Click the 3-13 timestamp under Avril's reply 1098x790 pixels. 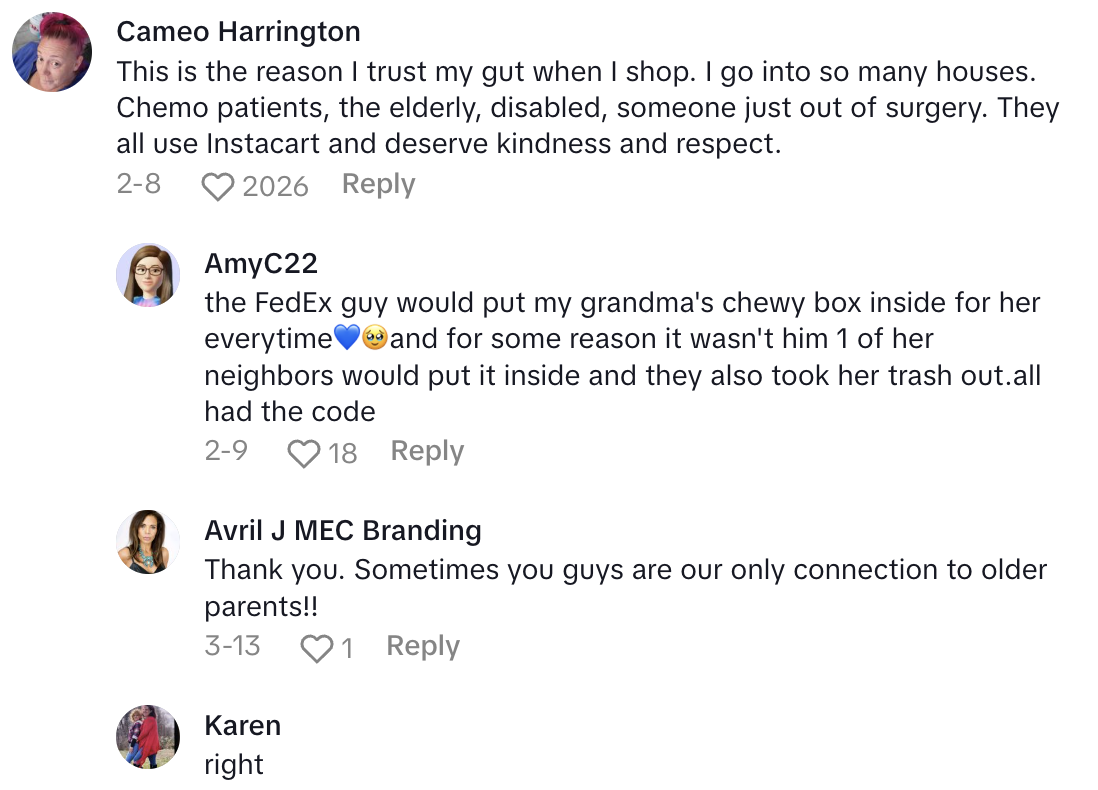click(232, 646)
